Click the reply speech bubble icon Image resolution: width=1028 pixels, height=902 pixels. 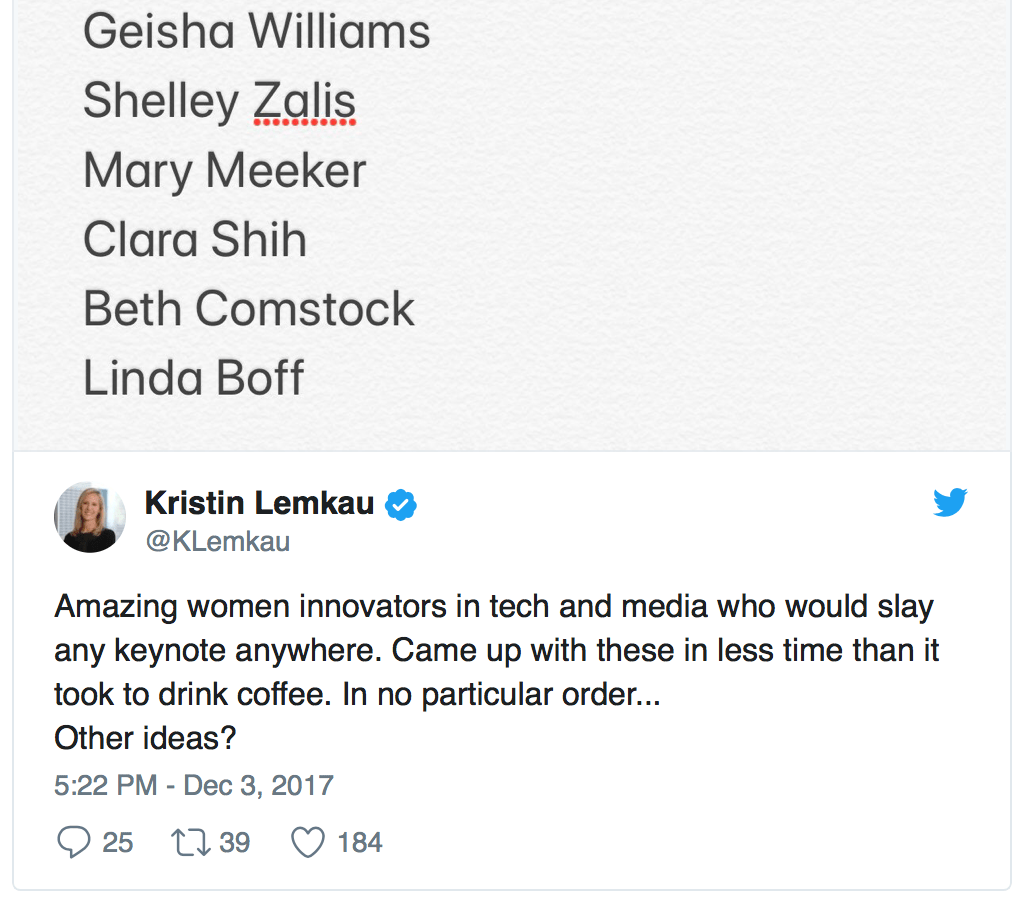point(73,842)
